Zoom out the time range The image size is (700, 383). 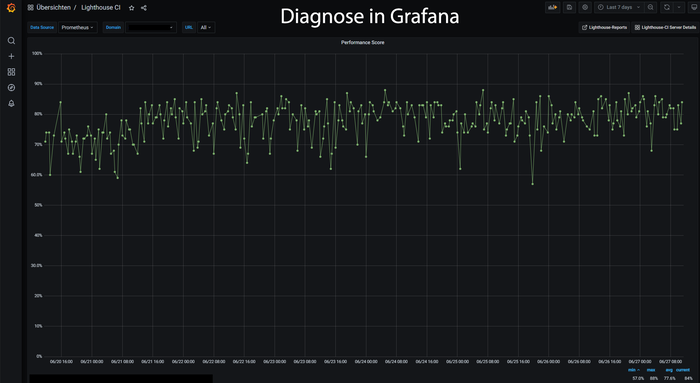(650, 7)
